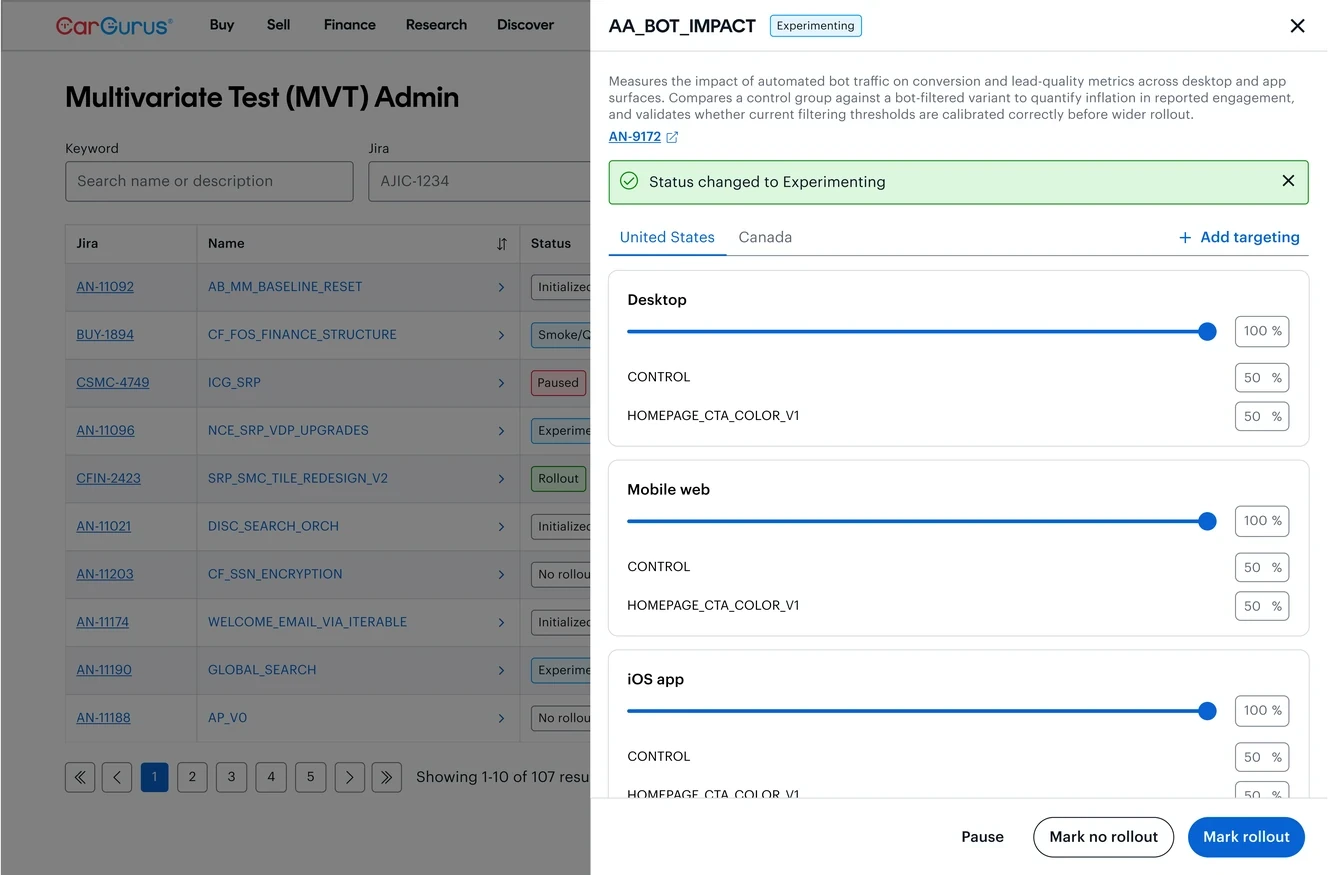The width and height of the screenshot is (1328, 875).
Task: Close the AA_BOT_IMPACT side panel
Action: tap(1297, 26)
